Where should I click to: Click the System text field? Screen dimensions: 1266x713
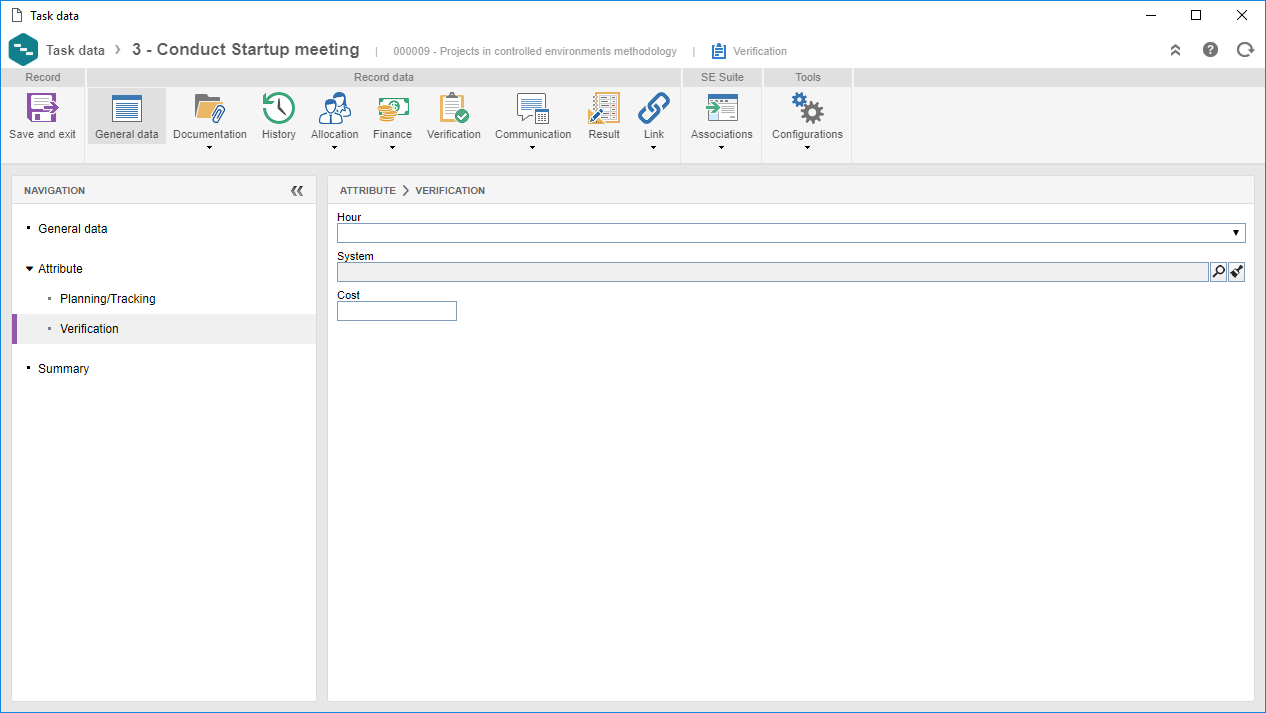[773, 272]
